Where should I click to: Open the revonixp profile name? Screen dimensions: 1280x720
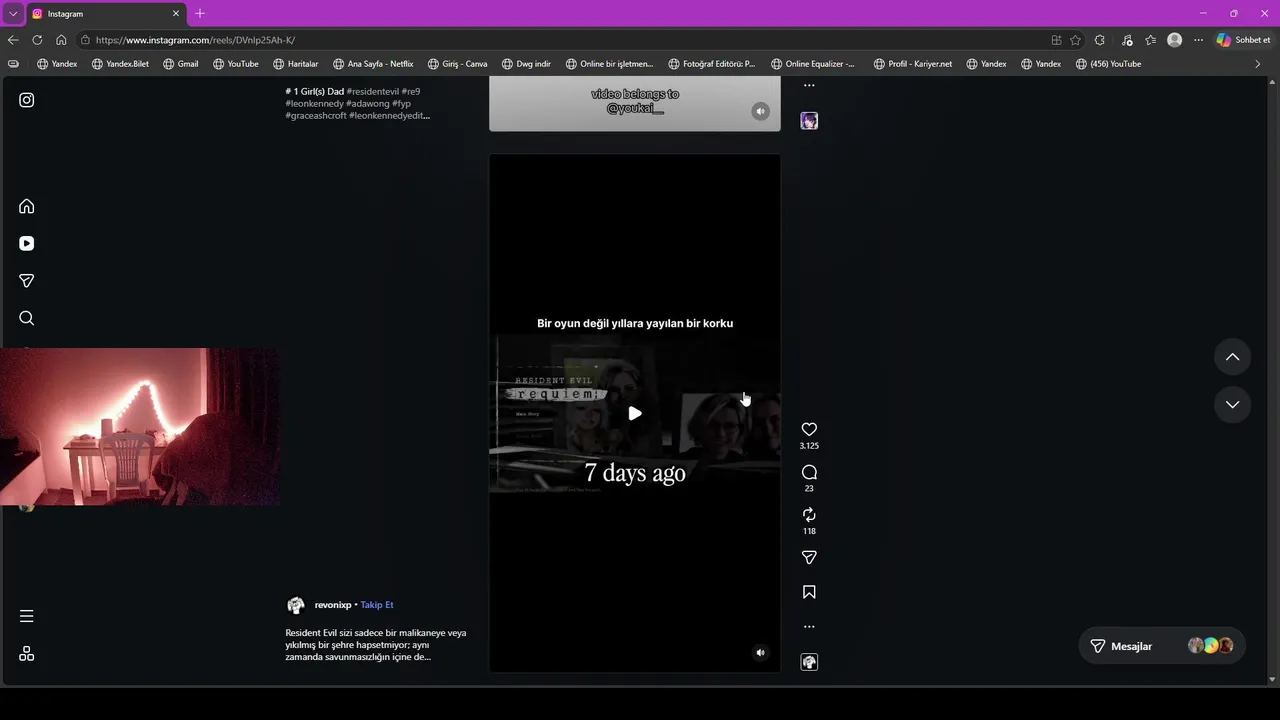point(333,605)
